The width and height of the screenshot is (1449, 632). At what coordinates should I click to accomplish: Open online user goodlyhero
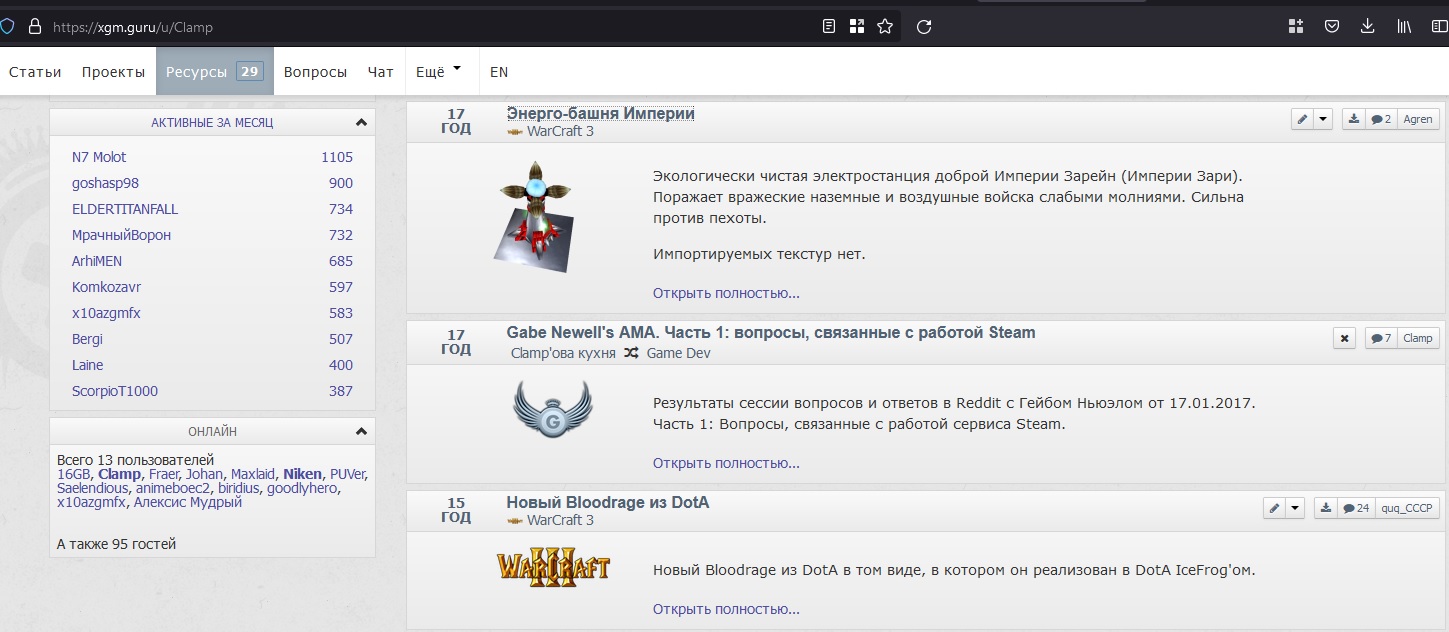[x=302, y=488]
